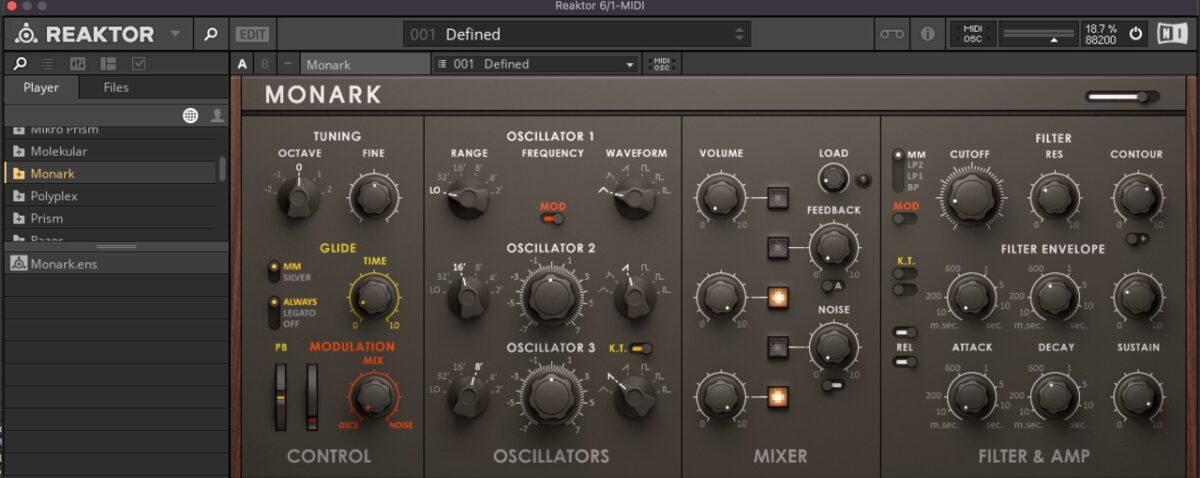
Task: Click the PB pitch bend wheel
Action: point(282,397)
